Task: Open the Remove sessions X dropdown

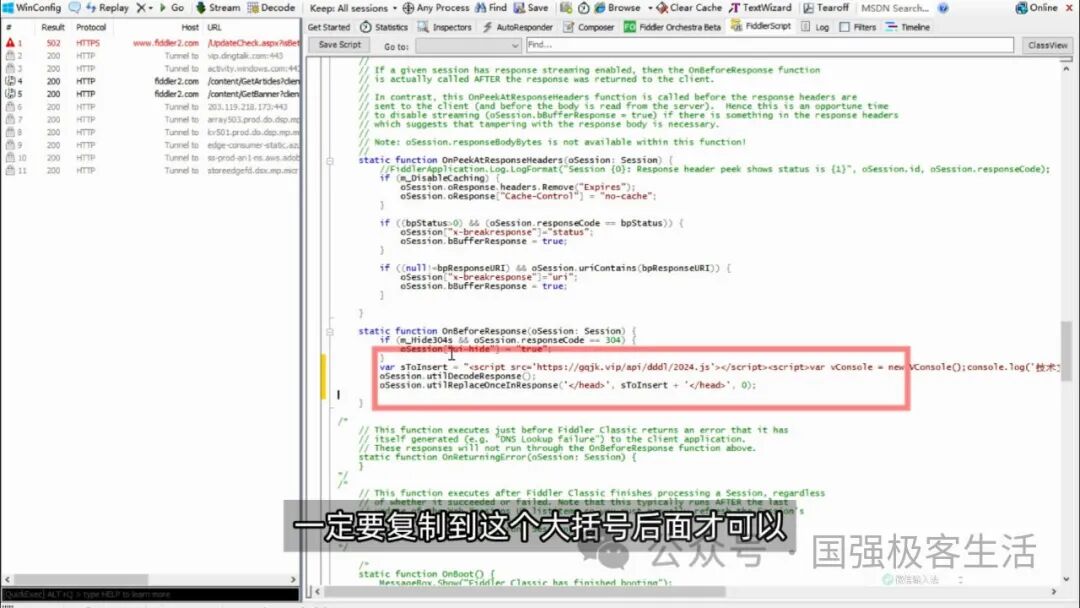Action: (x=144, y=8)
